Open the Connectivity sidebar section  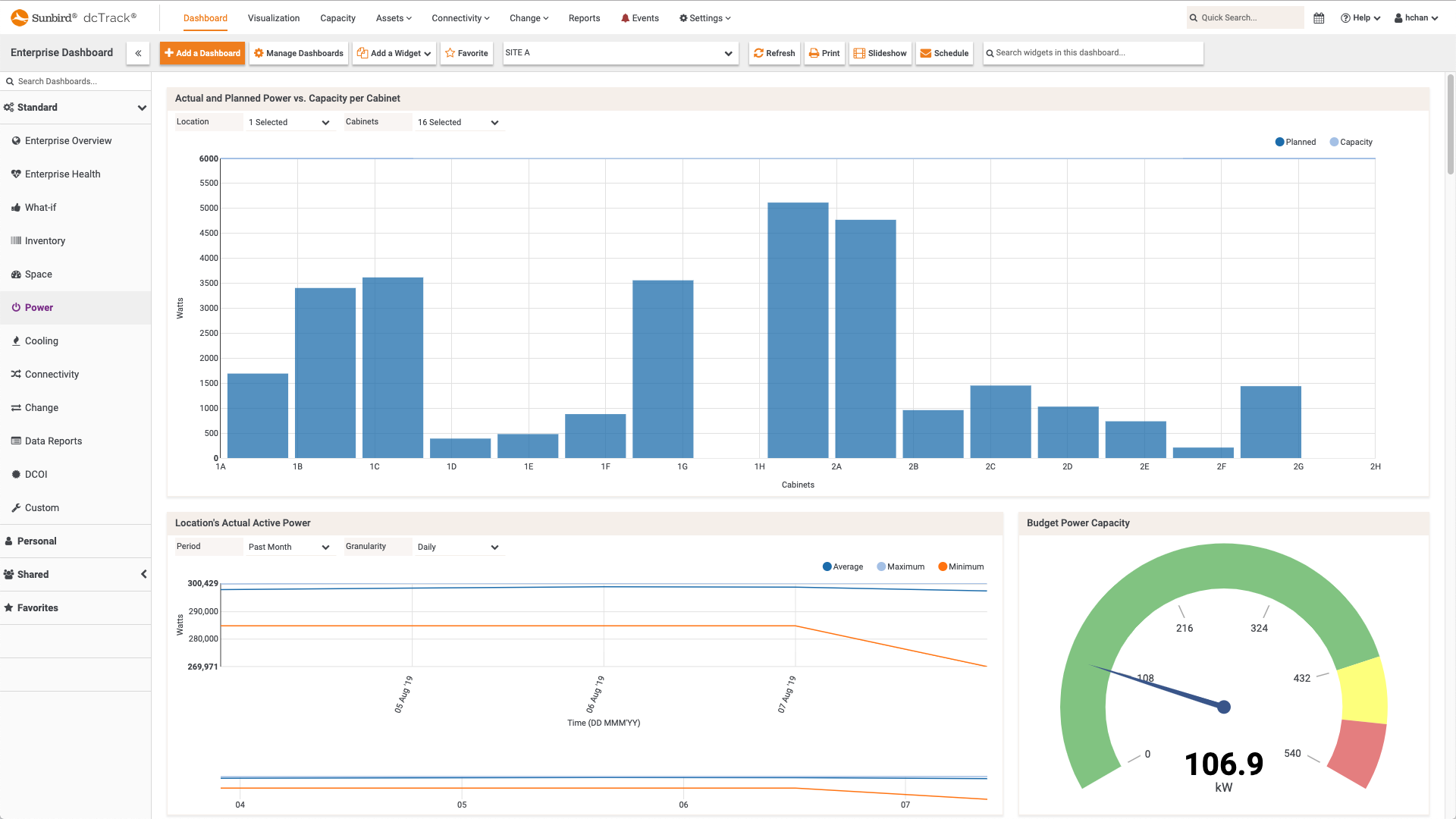[52, 374]
